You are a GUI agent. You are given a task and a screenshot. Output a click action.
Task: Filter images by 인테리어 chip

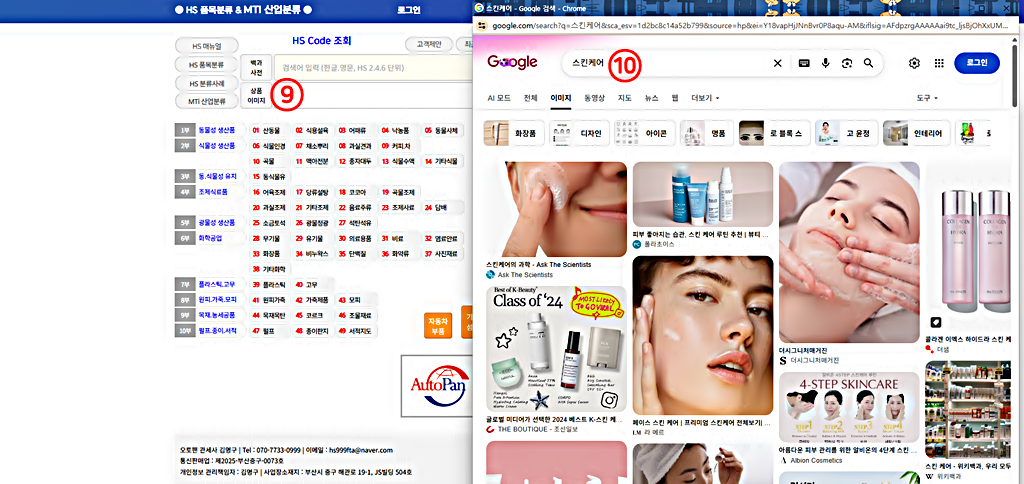(916, 133)
